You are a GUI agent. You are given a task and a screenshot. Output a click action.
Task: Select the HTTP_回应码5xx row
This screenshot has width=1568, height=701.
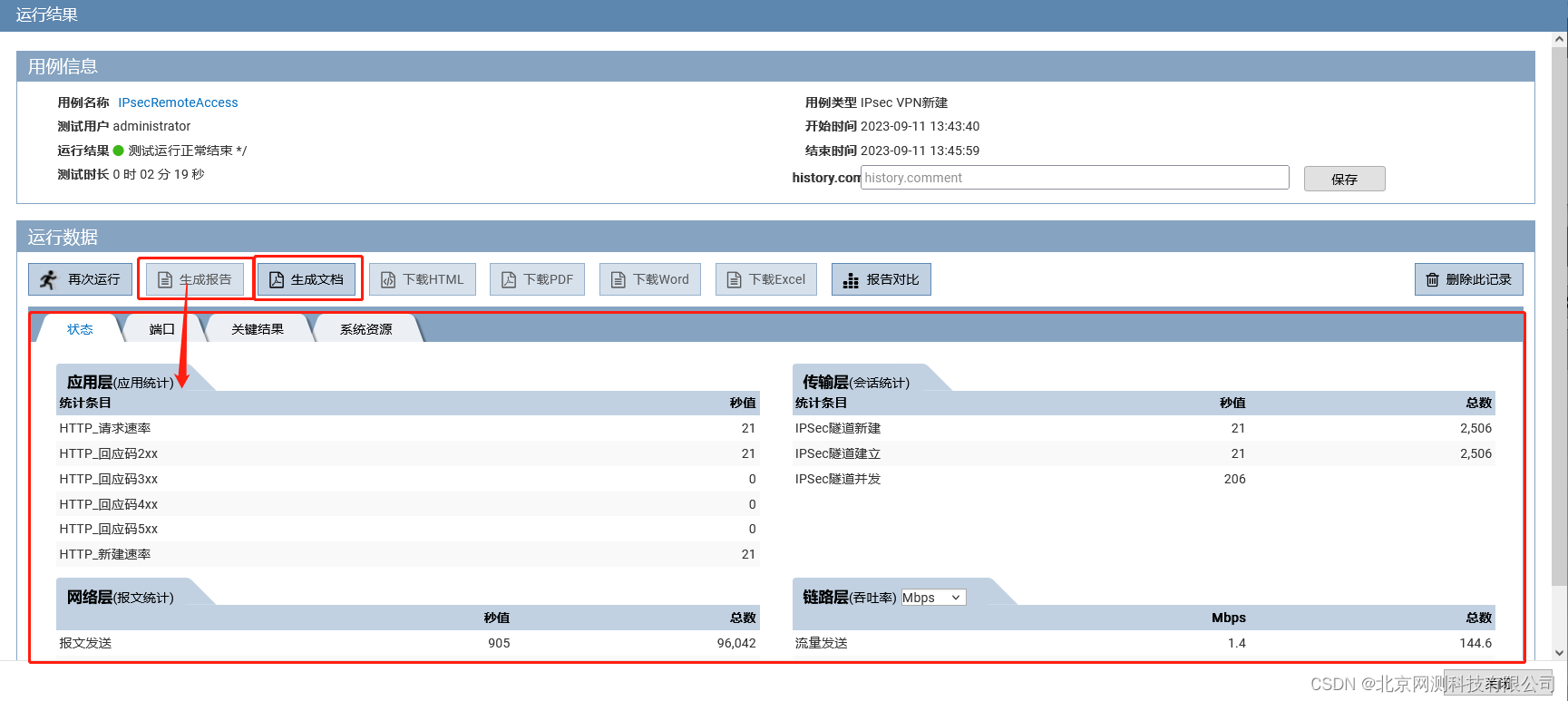pos(408,529)
